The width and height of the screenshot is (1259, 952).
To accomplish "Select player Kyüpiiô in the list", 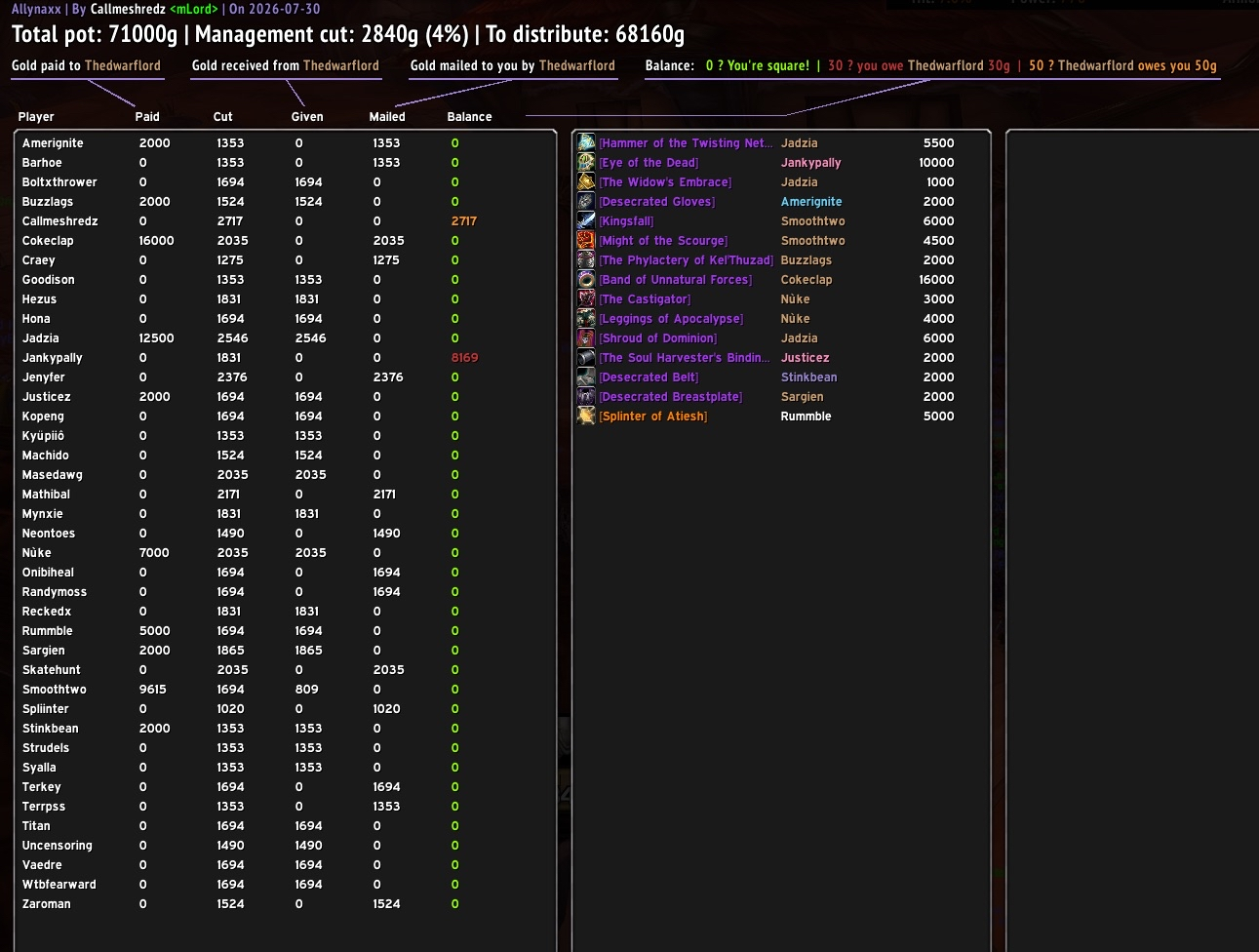I will [x=43, y=436].
